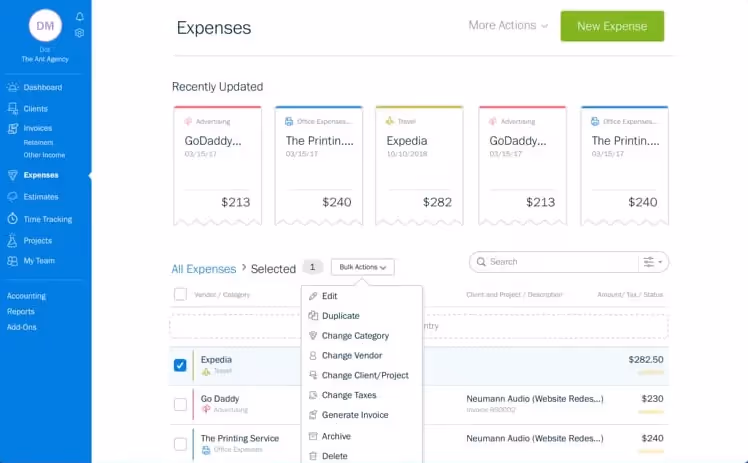Go back to All Expenses link

pyautogui.click(x=204, y=269)
